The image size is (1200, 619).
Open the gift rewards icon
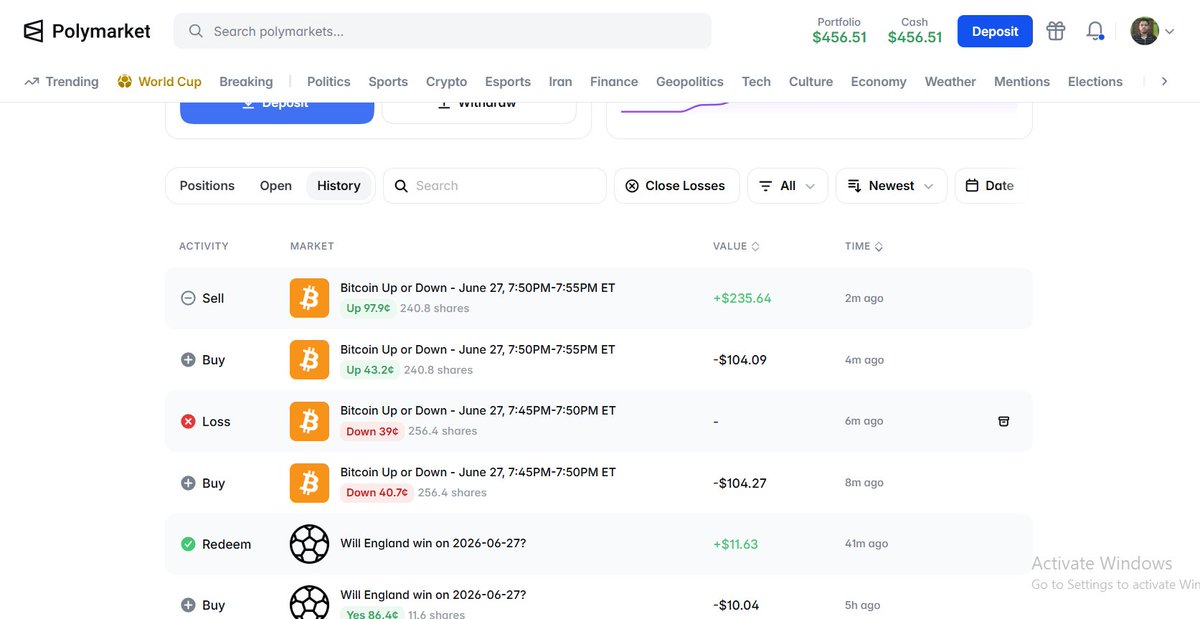(x=1056, y=31)
